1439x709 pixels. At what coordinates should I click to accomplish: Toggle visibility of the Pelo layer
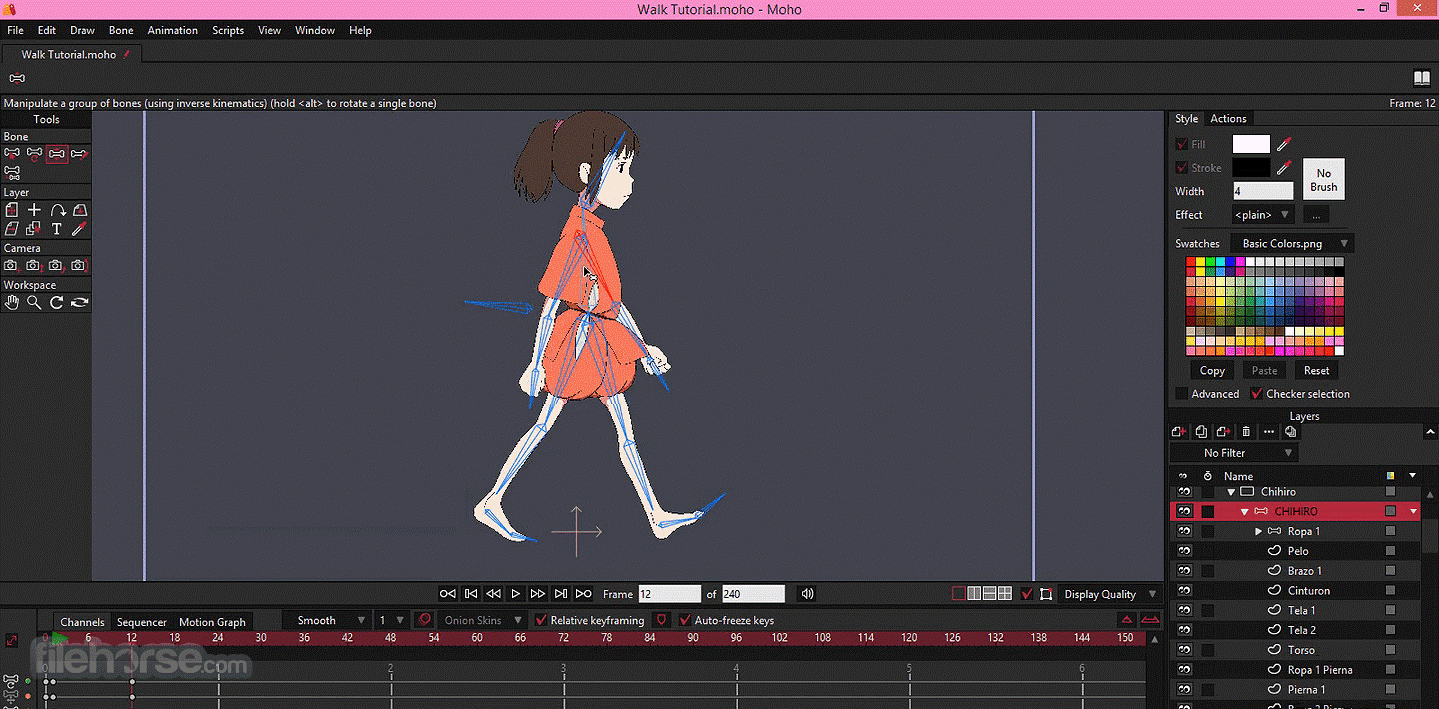pos(1184,550)
